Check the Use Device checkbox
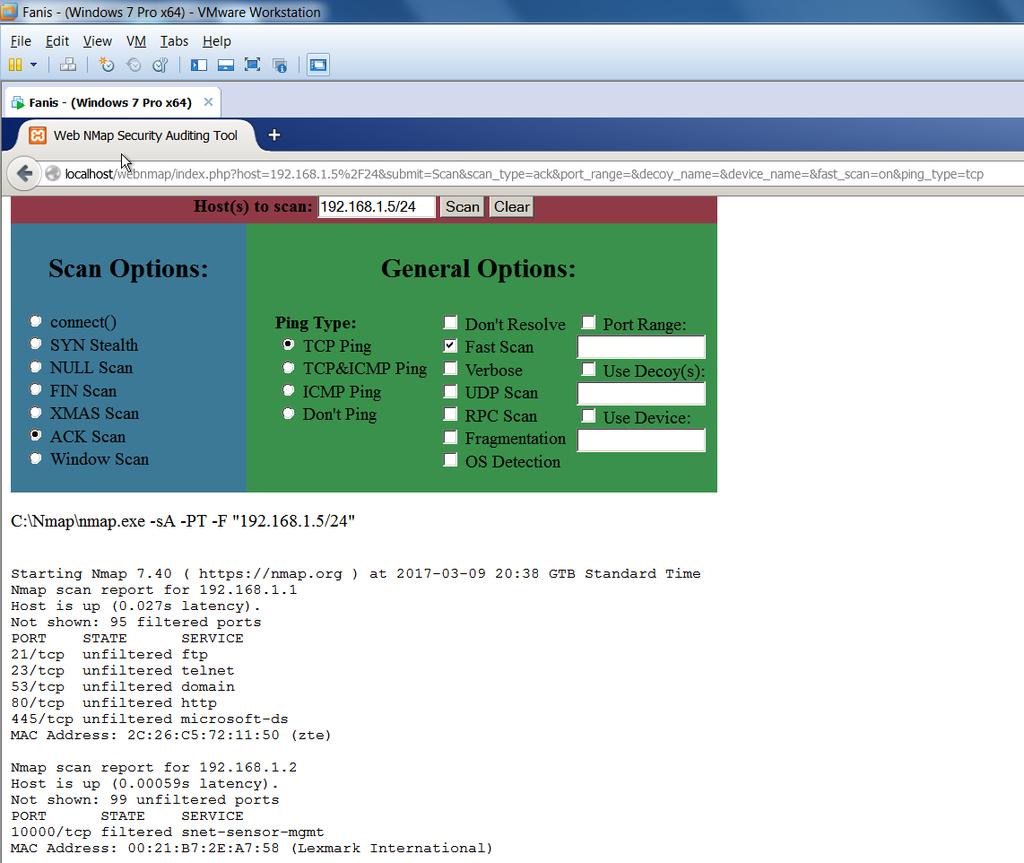The width and height of the screenshot is (1024, 863). (x=588, y=415)
